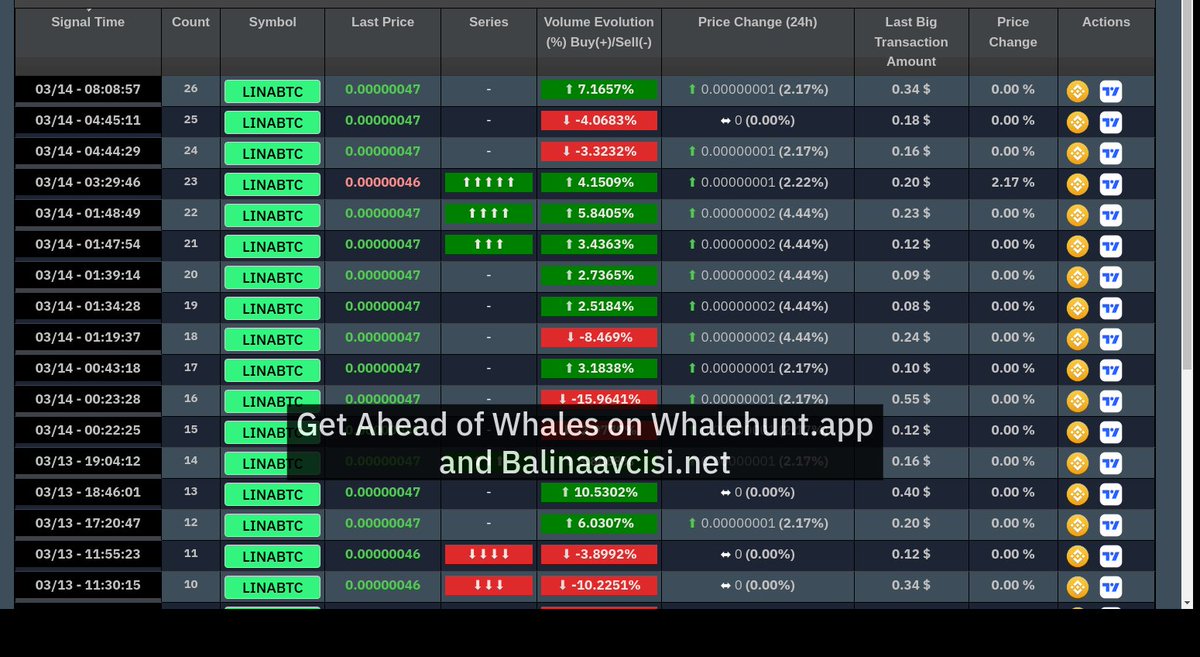Image resolution: width=1200 pixels, height=657 pixels.
Task: Click TradingView icon in 11:30:15 row
Action: click(1110, 587)
